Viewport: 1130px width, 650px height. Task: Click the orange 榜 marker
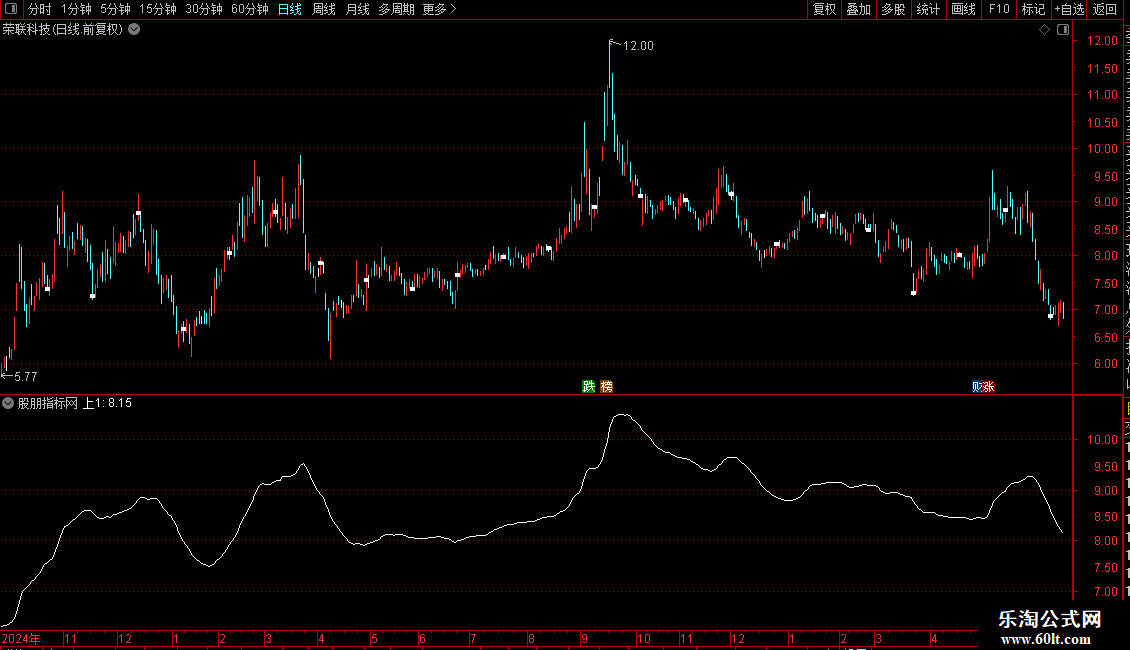(x=607, y=387)
